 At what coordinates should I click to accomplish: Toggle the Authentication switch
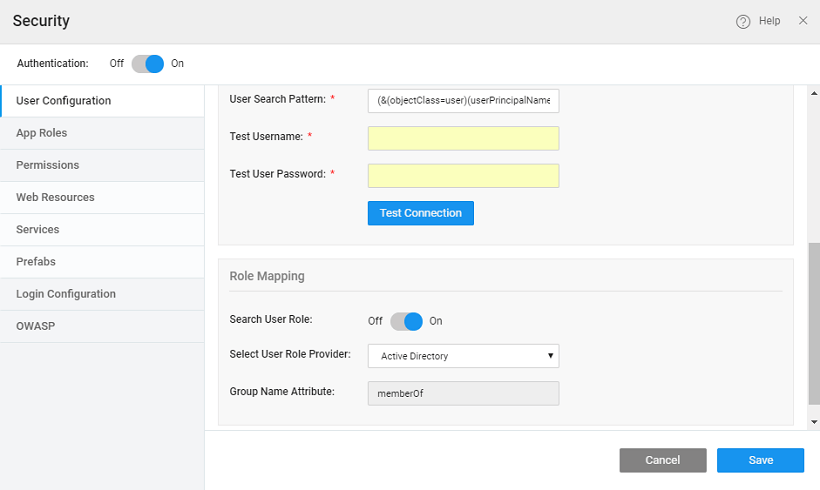(x=147, y=63)
